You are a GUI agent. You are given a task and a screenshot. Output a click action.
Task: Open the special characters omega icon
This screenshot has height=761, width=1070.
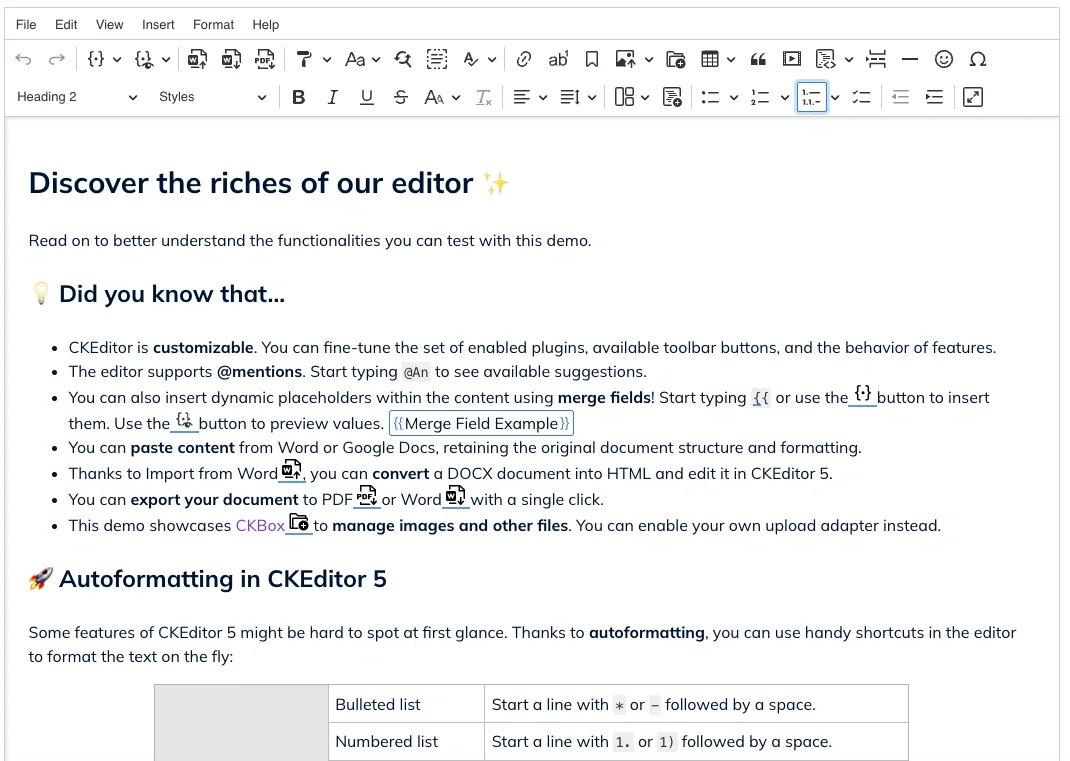tap(978, 60)
